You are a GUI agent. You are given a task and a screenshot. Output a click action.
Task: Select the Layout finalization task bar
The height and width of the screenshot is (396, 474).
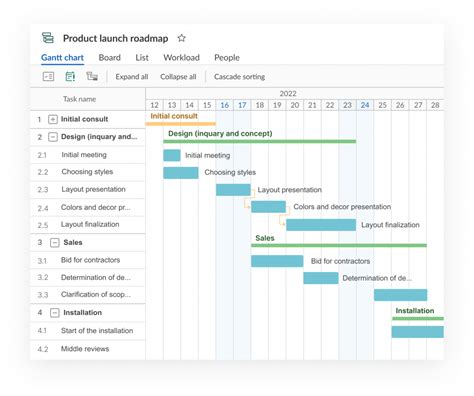pos(321,225)
